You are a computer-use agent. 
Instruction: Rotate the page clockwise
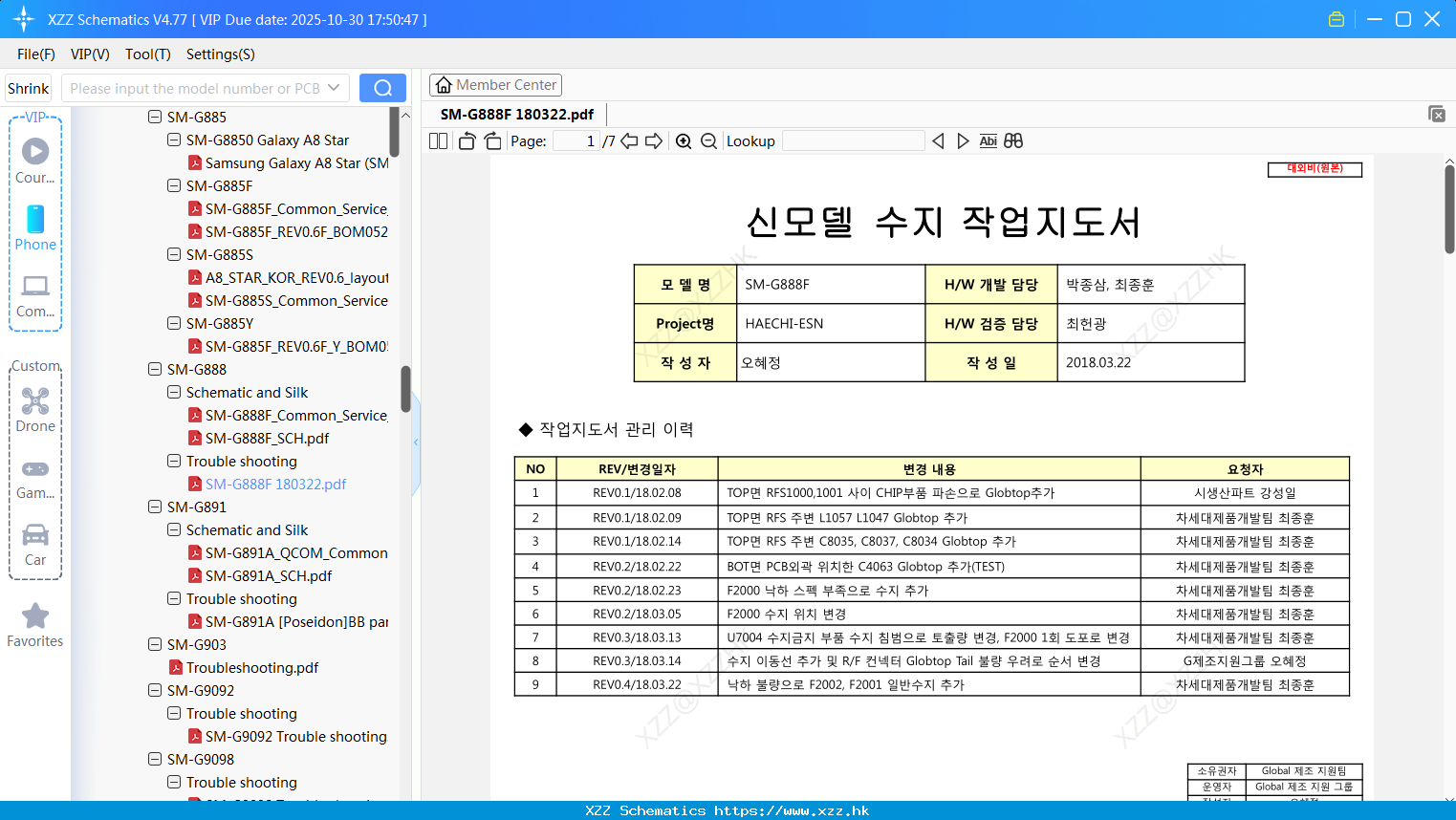(492, 140)
